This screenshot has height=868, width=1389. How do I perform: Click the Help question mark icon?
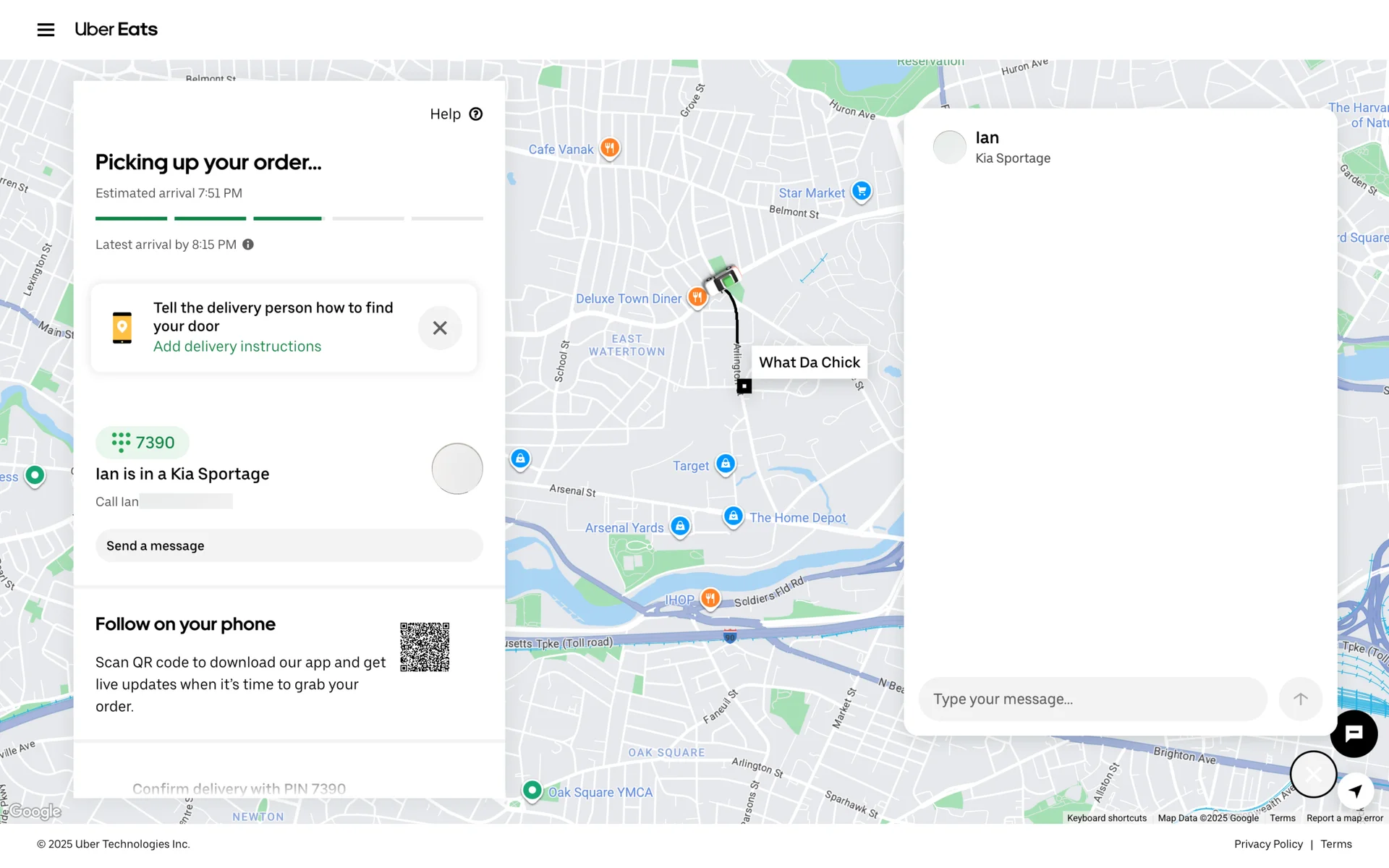(x=475, y=114)
